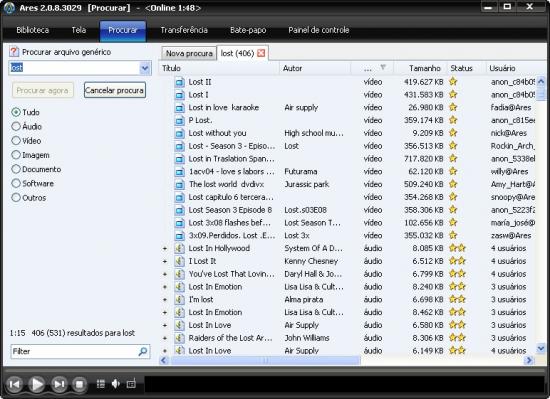This screenshot has width=550, height=399.
Task: Click video icon of Lost in love karaoke
Action: pos(179,108)
